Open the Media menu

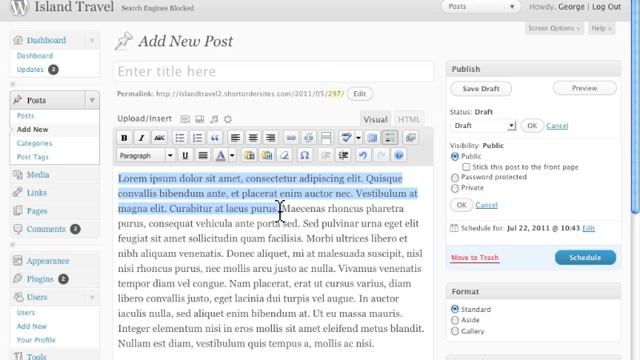pyautogui.click(x=38, y=175)
